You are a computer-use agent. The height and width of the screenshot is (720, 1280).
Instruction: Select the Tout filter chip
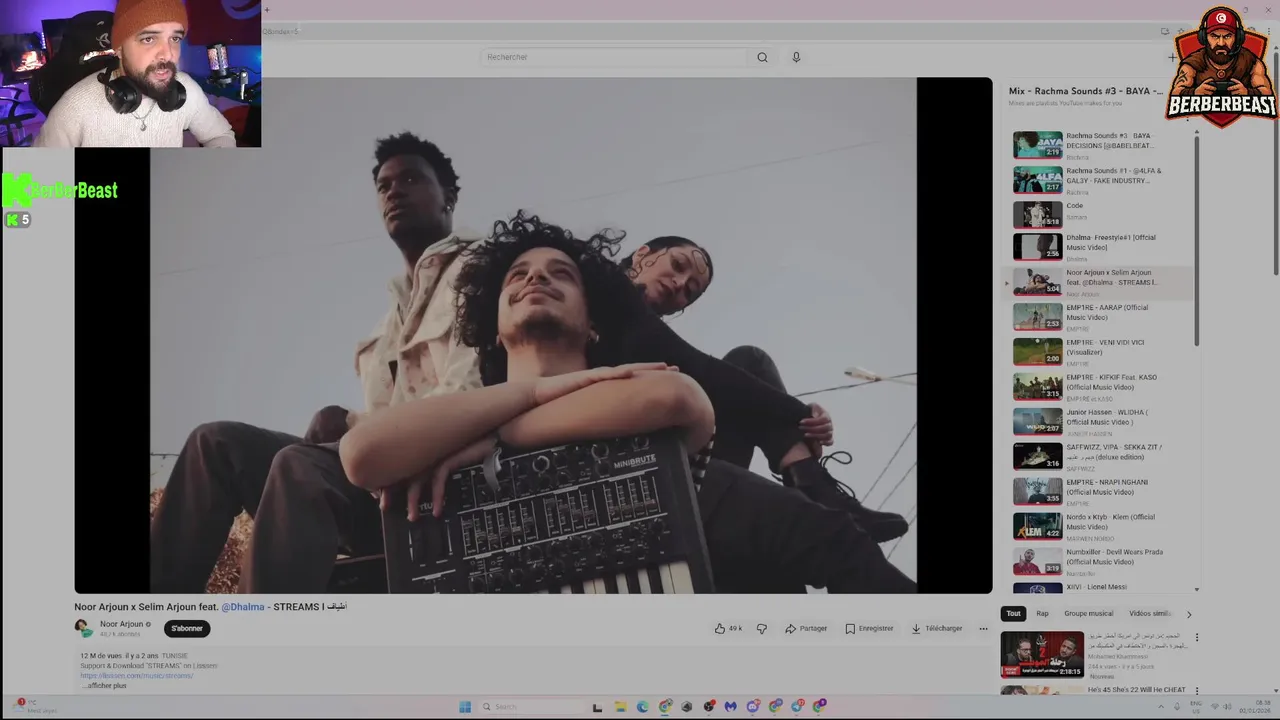pos(1013,613)
